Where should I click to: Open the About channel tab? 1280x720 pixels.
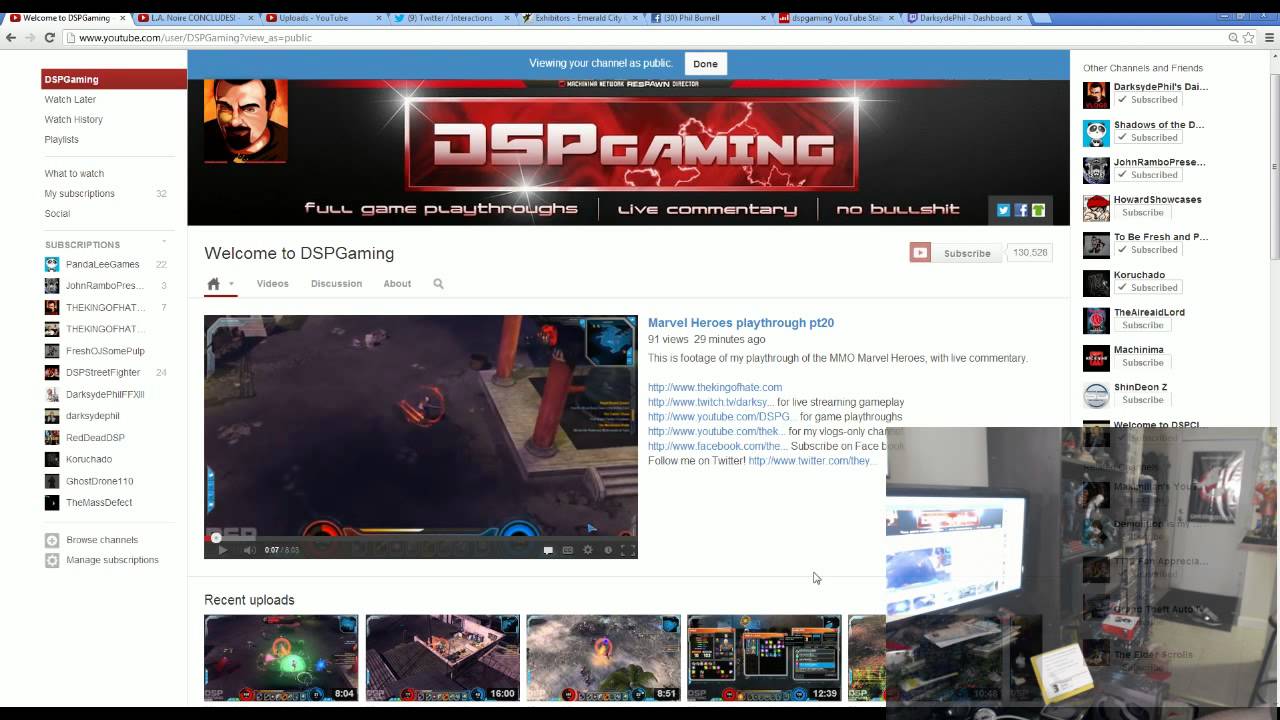tap(397, 284)
